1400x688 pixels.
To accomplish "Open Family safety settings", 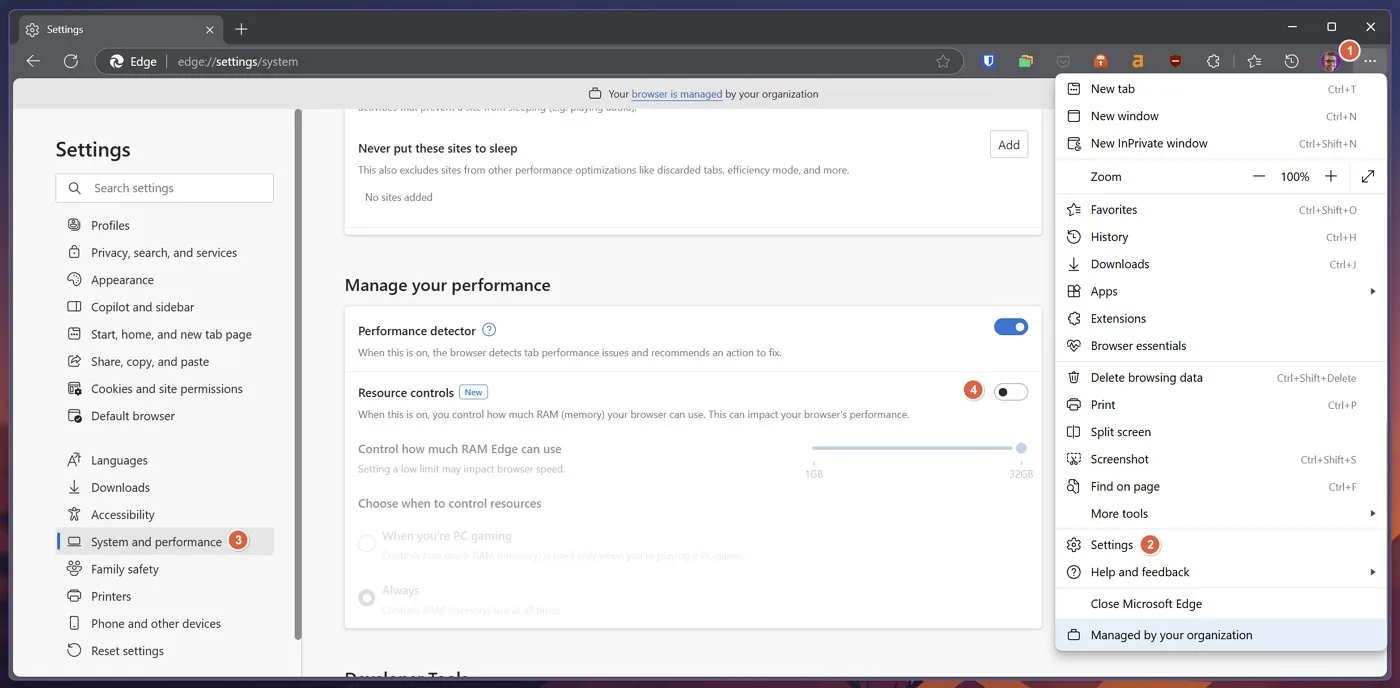I will pos(165,569).
